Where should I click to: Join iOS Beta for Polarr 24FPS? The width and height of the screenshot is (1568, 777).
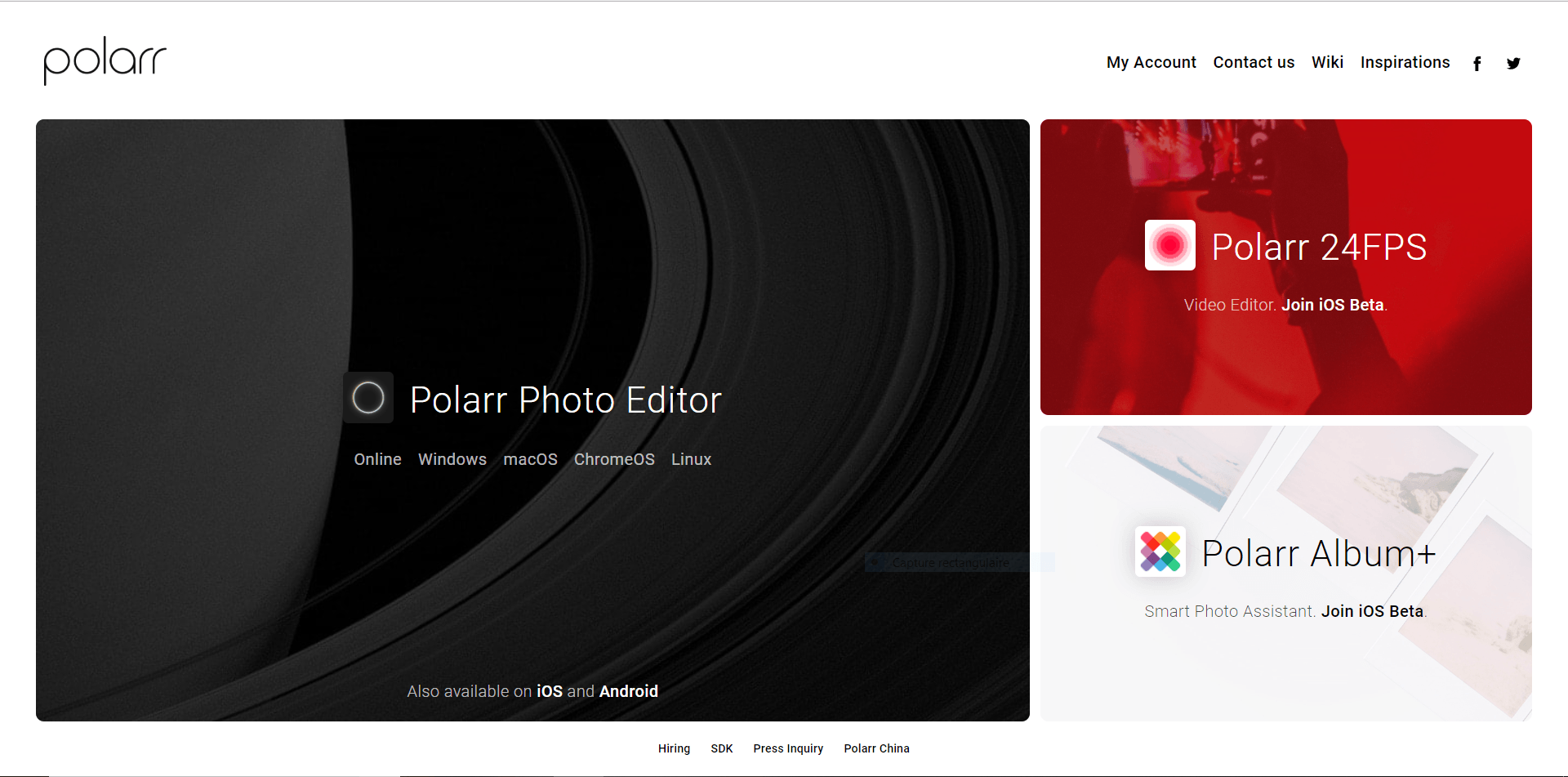coord(1332,305)
